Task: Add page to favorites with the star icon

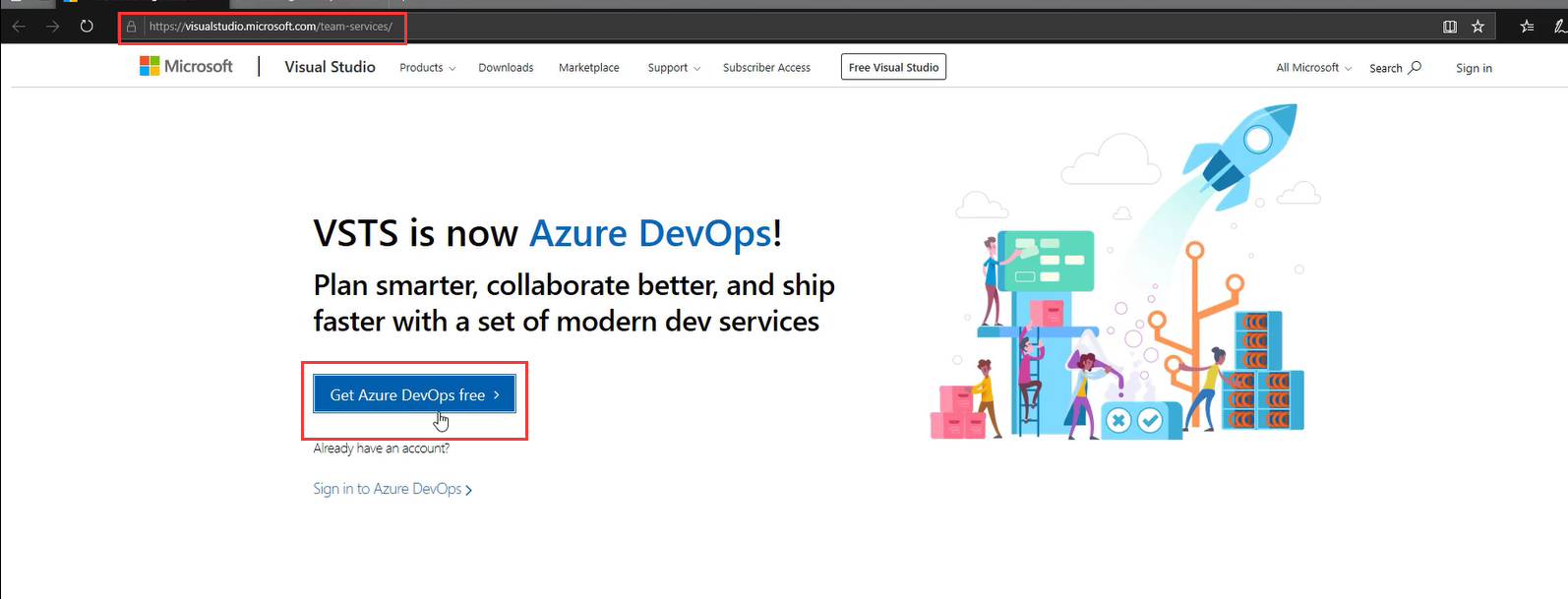Action: tap(1478, 27)
